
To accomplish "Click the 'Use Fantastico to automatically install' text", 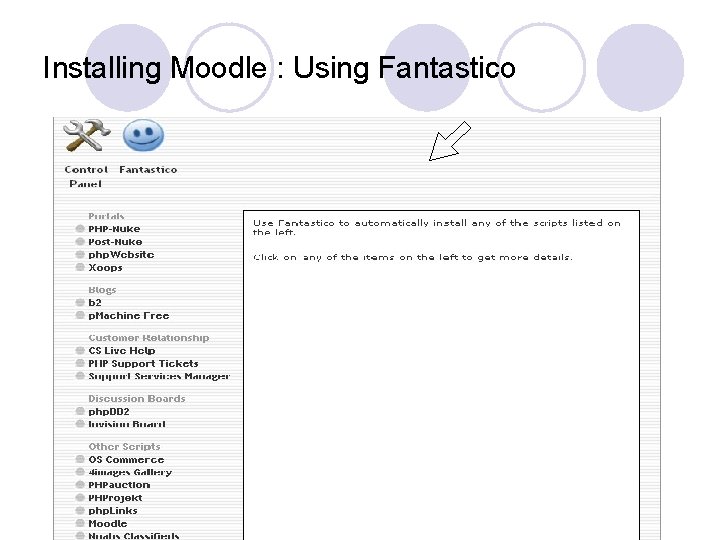I will pos(436,227).
